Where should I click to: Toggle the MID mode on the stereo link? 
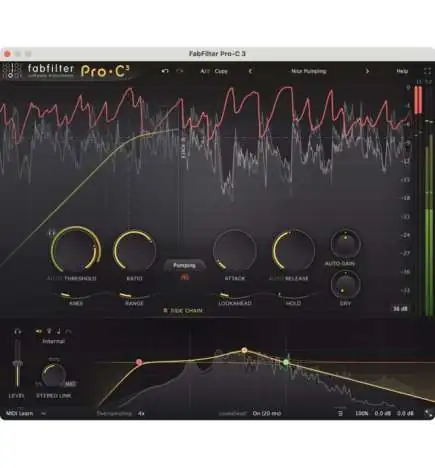70,384
